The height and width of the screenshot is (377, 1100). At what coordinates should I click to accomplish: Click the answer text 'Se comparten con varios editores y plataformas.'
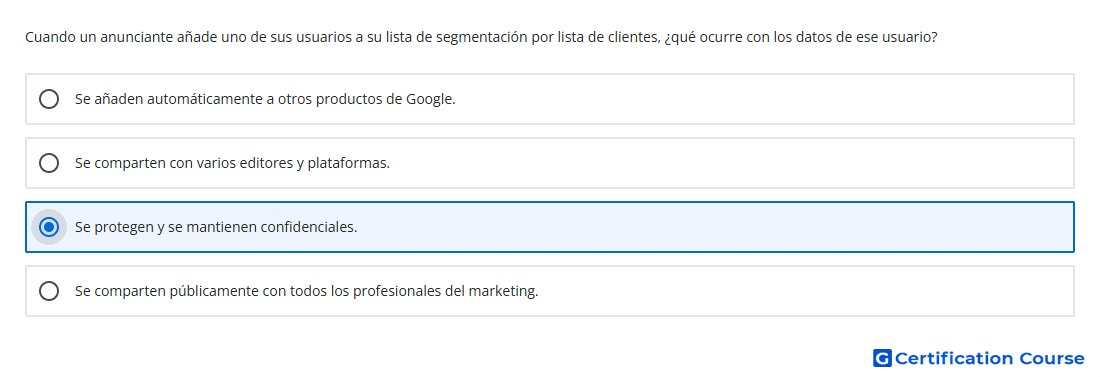pos(232,163)
